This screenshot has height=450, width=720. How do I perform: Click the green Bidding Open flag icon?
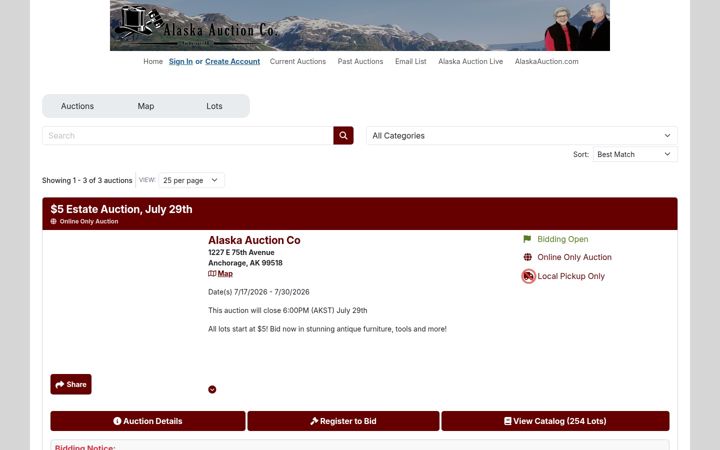527,239
